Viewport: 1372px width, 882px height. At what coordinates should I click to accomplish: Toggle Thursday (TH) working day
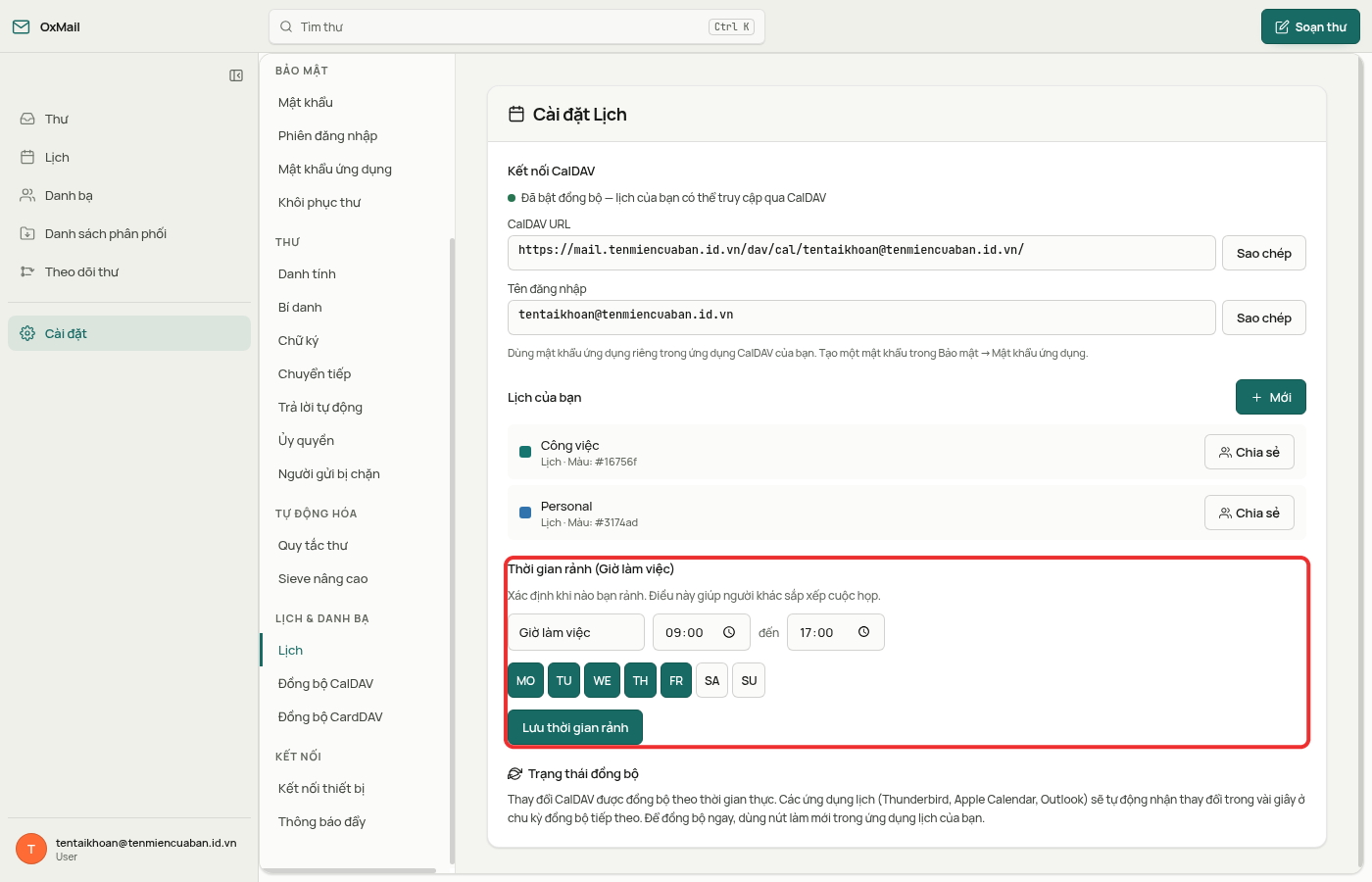tap(640, 680)
